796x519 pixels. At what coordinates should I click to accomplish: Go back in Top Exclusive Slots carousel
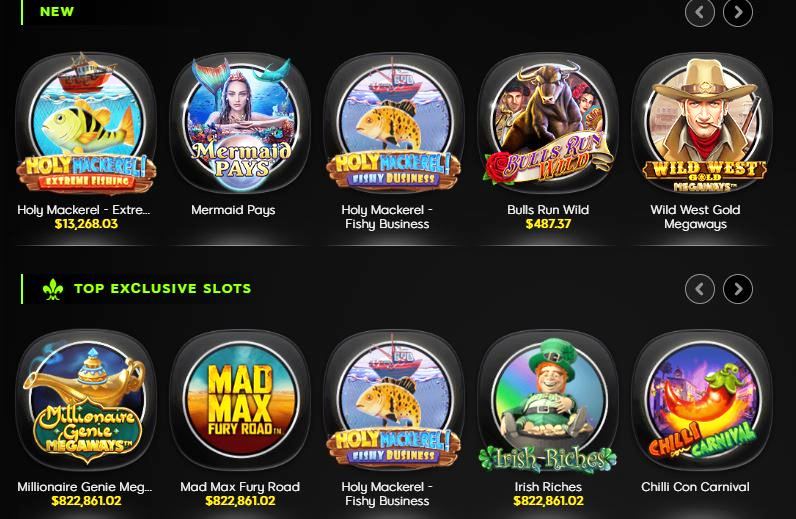[x=700, y=289]
